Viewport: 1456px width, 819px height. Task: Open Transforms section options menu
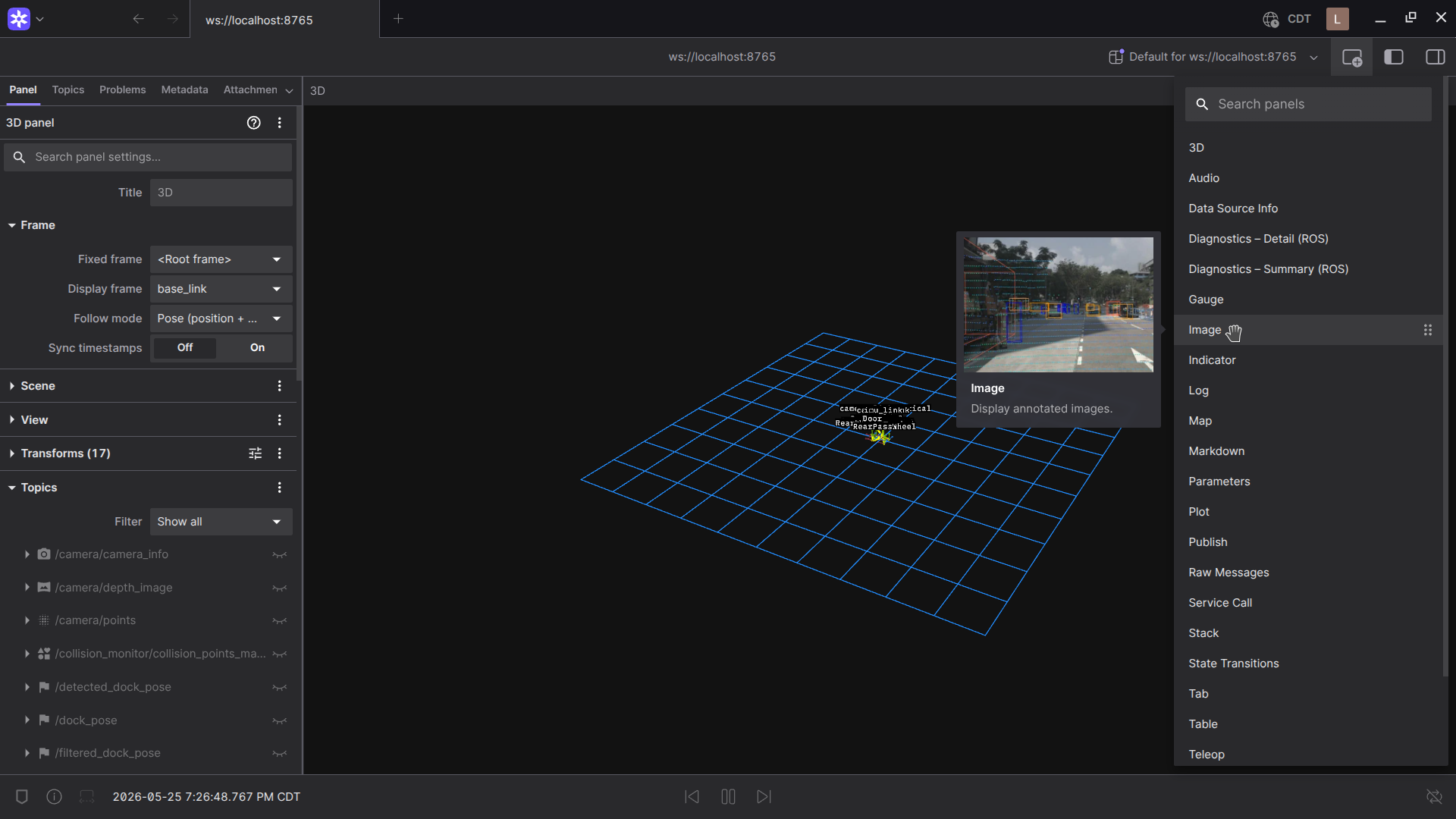280,453
